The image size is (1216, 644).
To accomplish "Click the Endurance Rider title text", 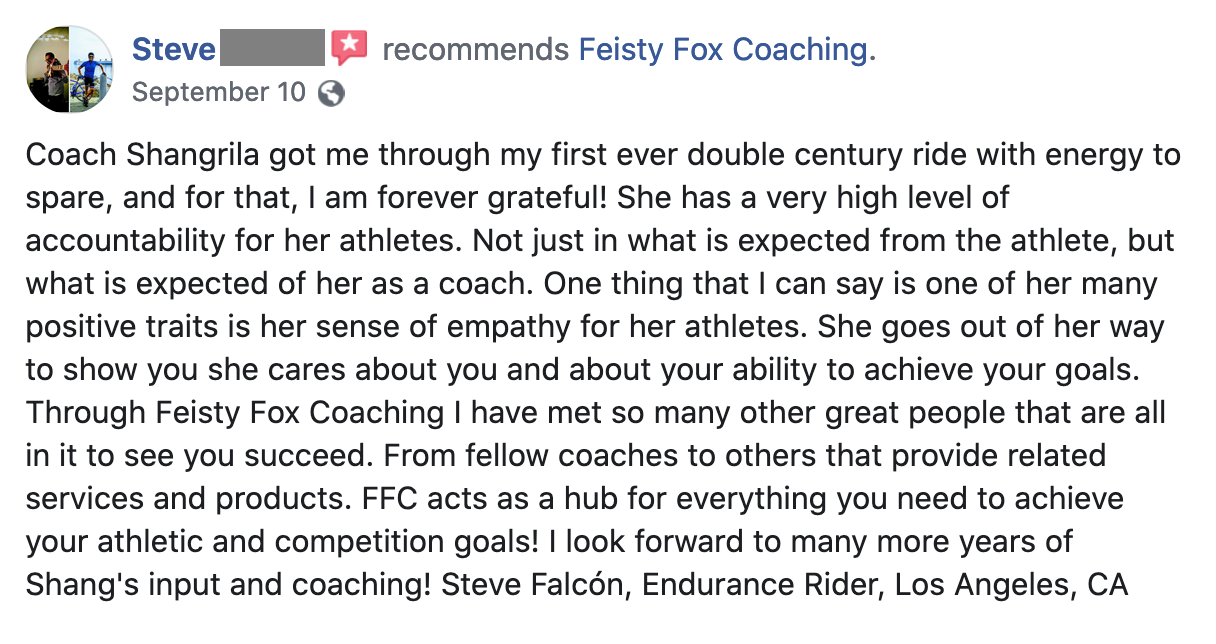I will coord(763,586).
